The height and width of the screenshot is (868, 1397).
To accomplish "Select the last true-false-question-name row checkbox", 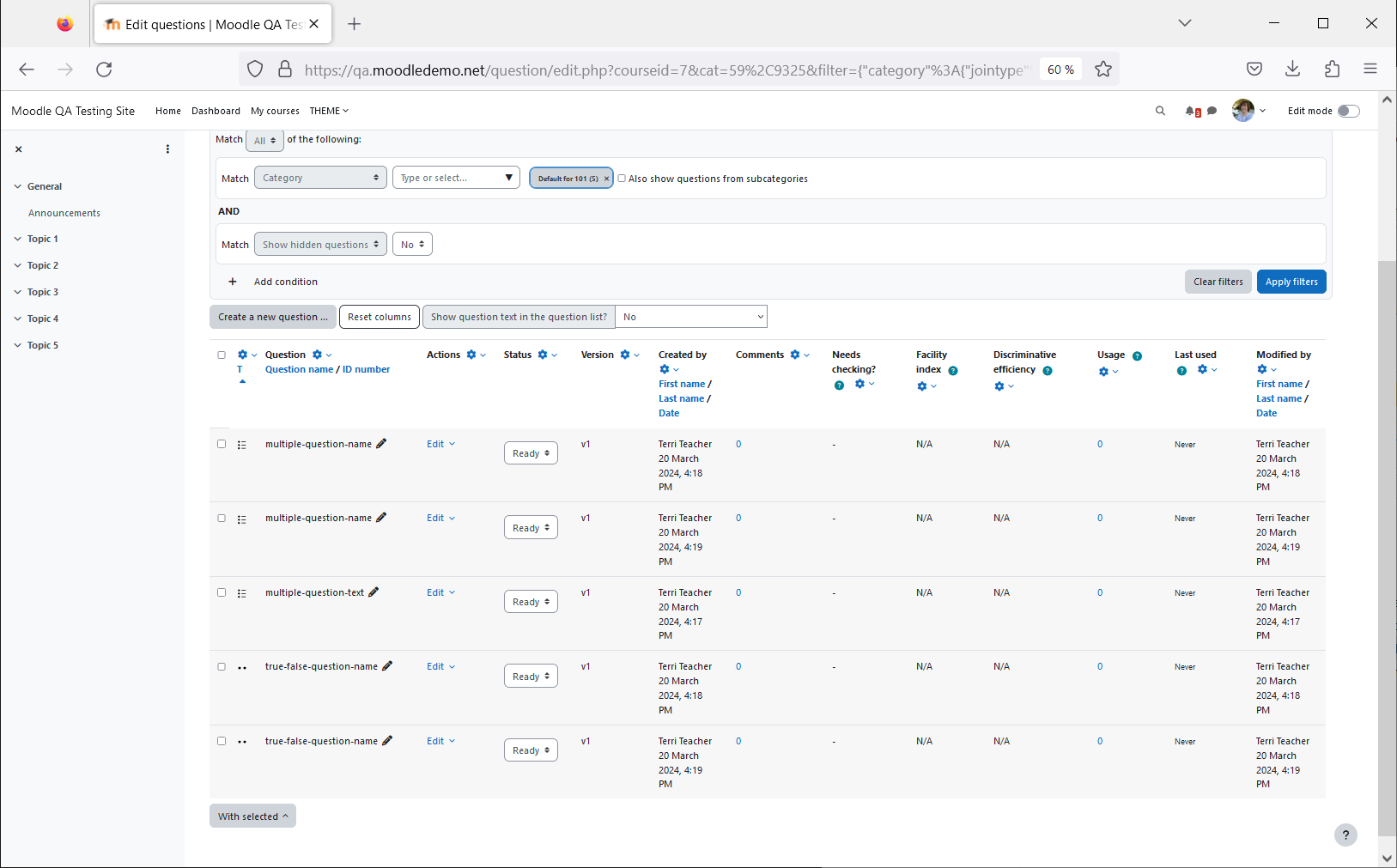I will [222, 741].
